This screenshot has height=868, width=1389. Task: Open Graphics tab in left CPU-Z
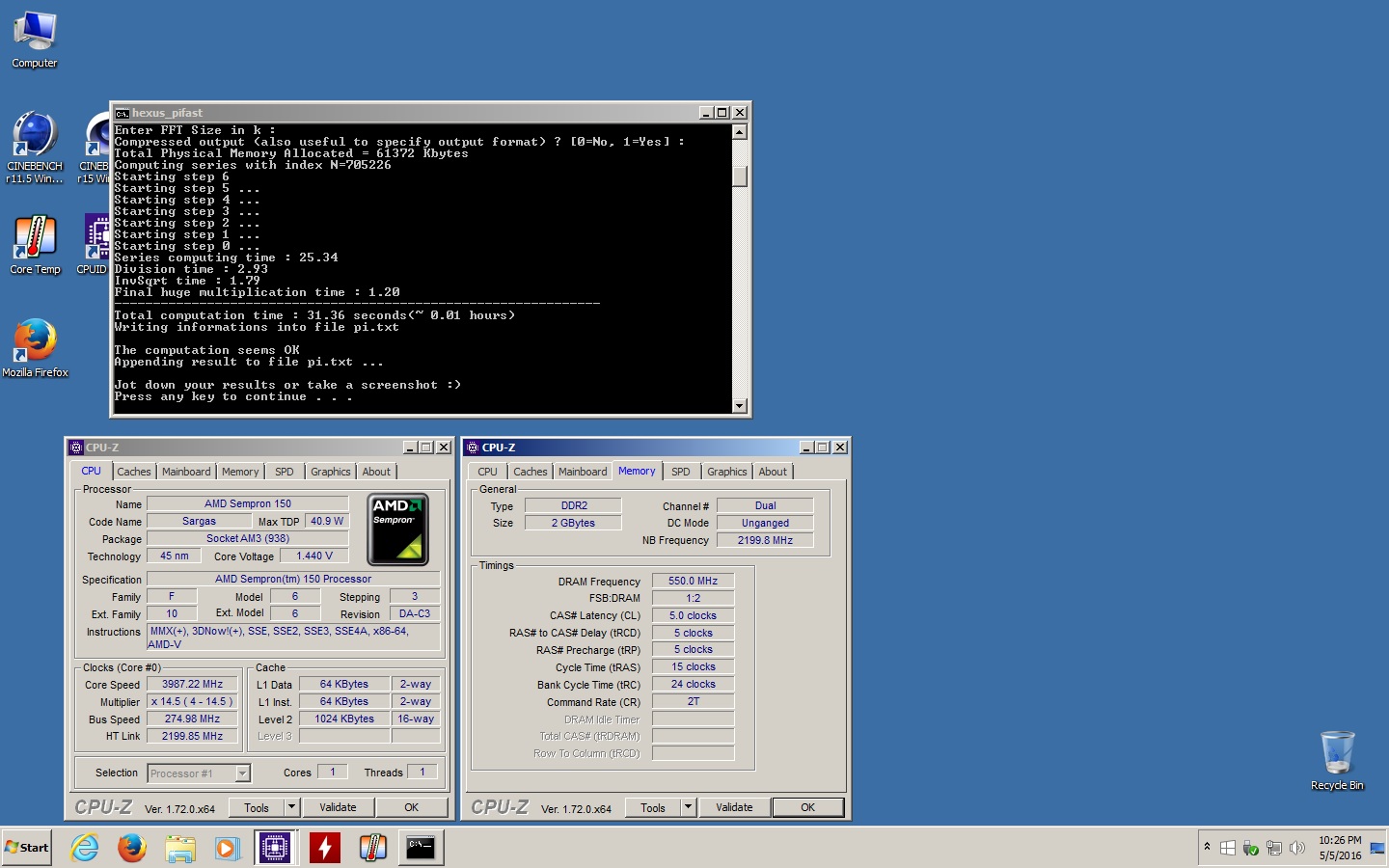pos(331,472)
